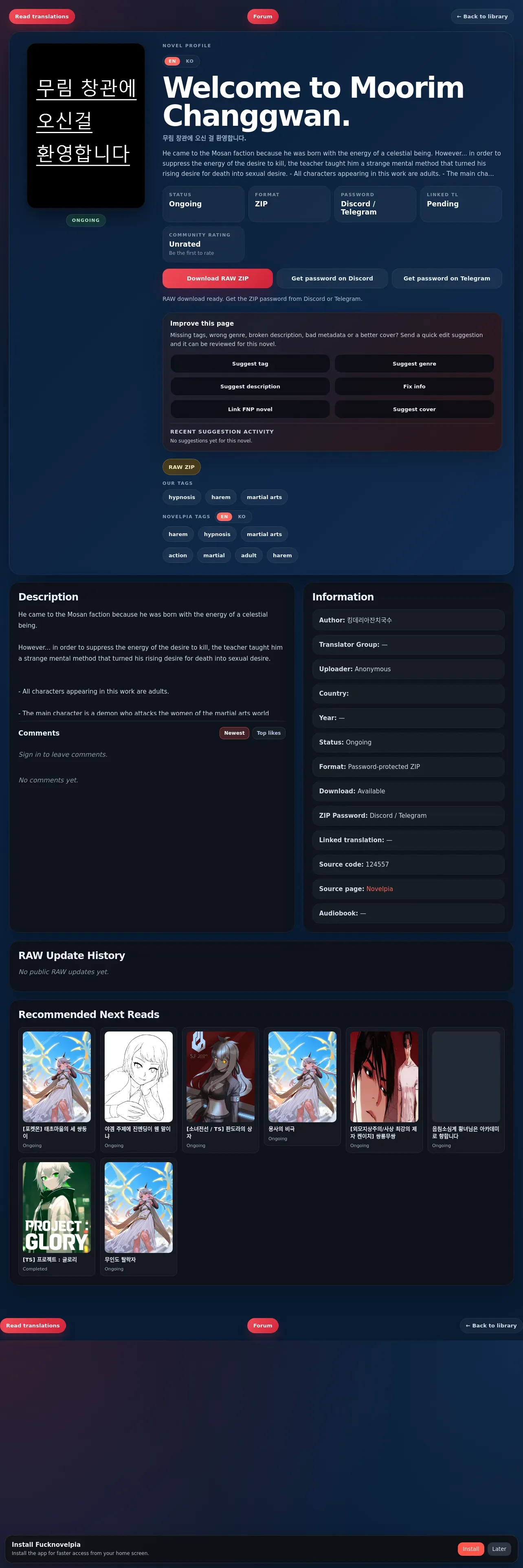Click the bottom Back to library button
Screen dimensions: 523x1568
(x=491, y=1325)
